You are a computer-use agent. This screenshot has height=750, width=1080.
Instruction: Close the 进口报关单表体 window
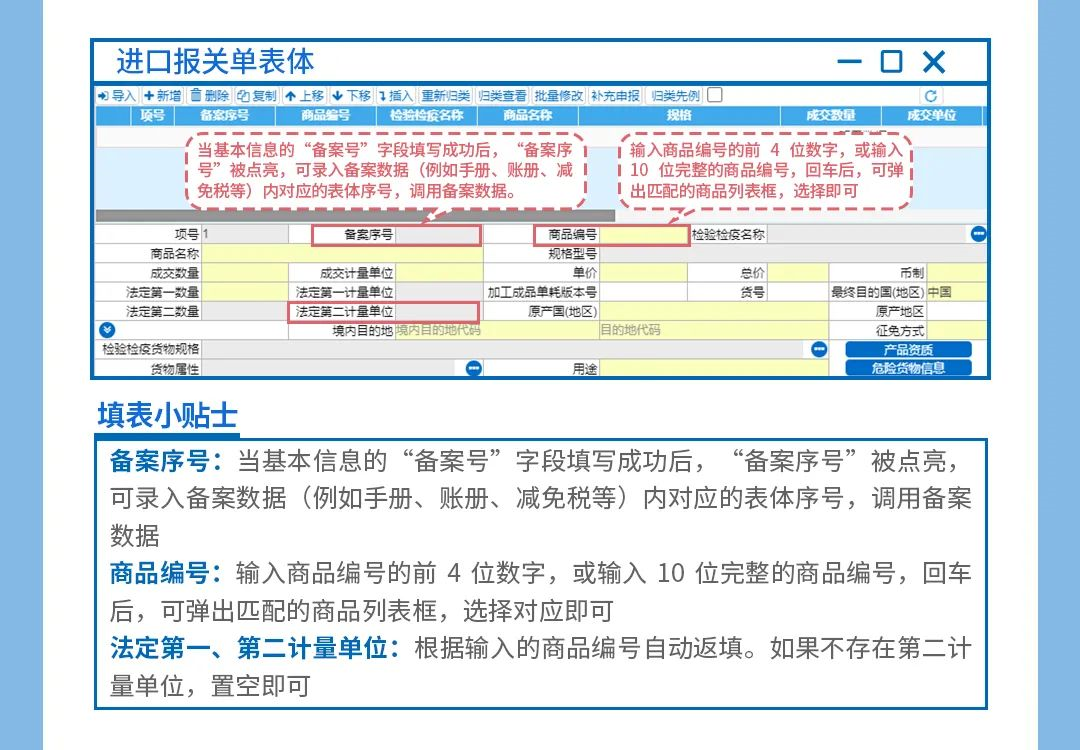(x=934, y=61)
